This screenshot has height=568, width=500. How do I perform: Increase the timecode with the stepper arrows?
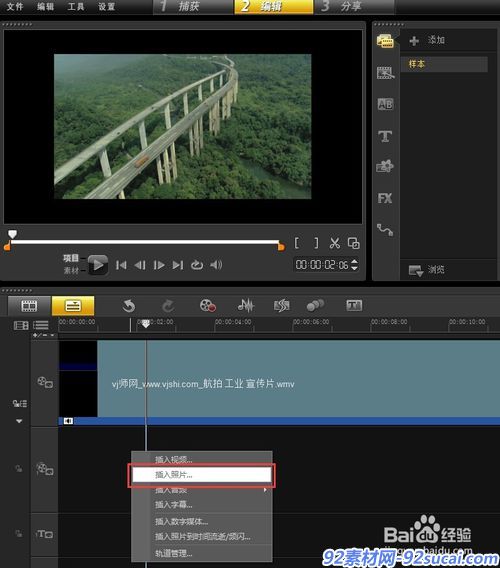354,262
